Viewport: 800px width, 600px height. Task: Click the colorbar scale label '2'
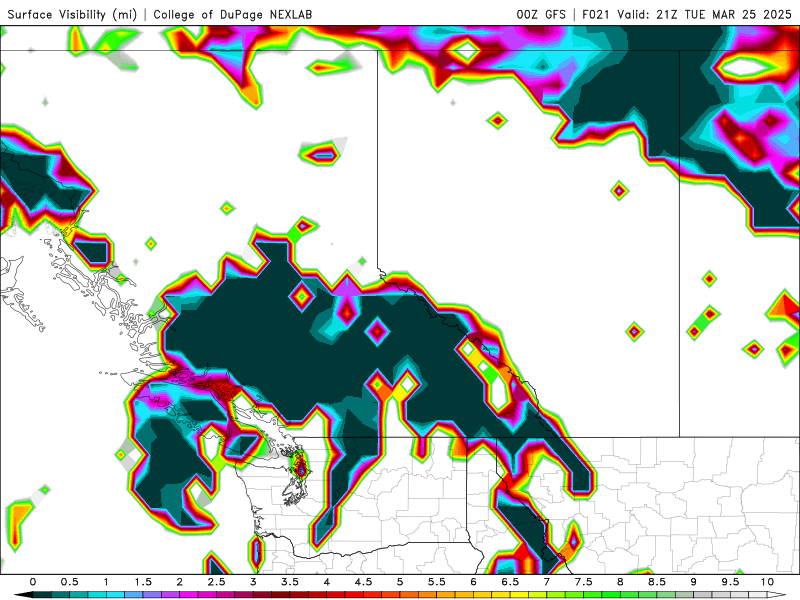pyautogui.click(x=180, y=582)
